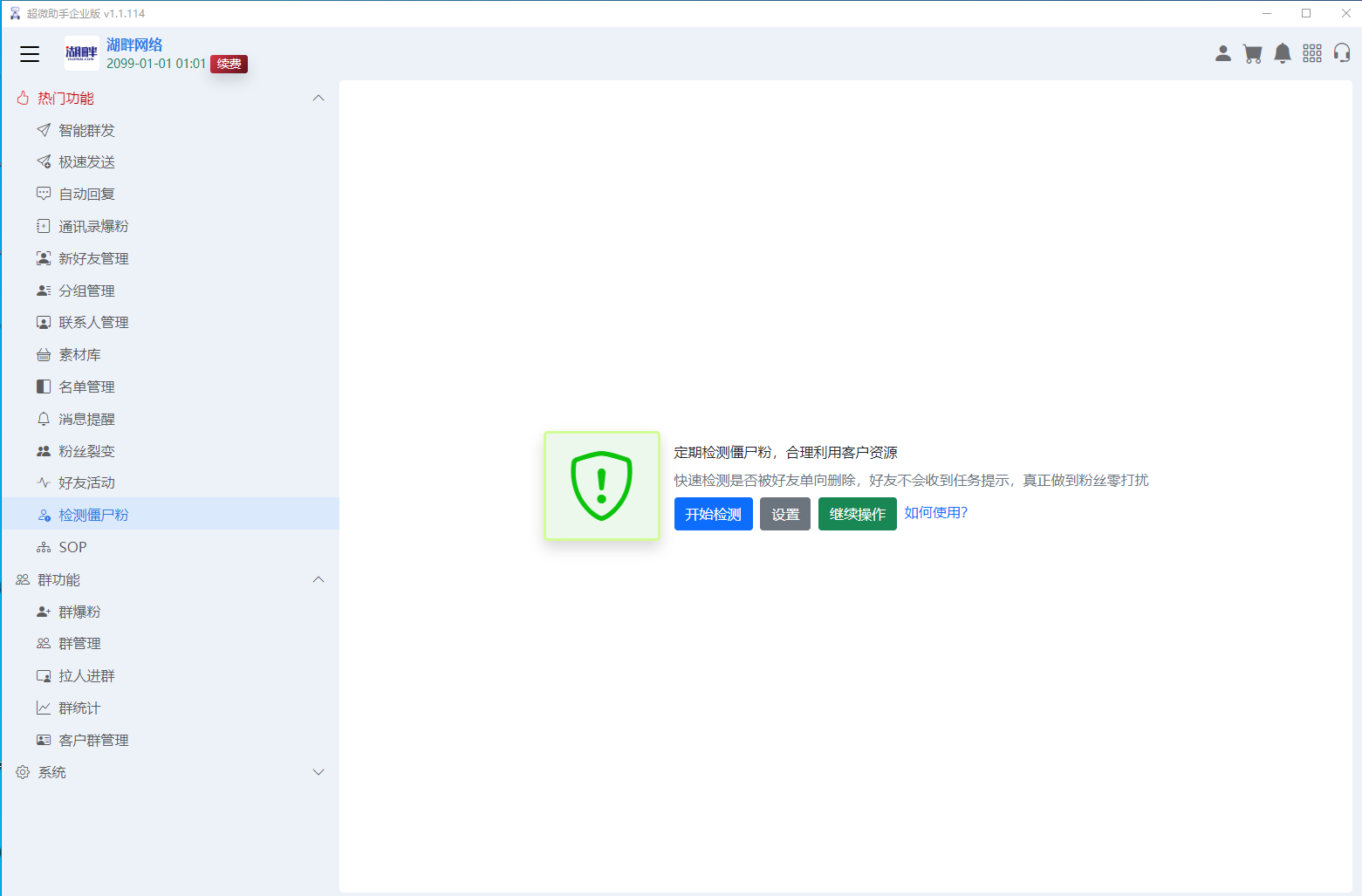Open the user profile icon
The image size is (1362, 896).
pyautogui.click(x=1222, y=54)
